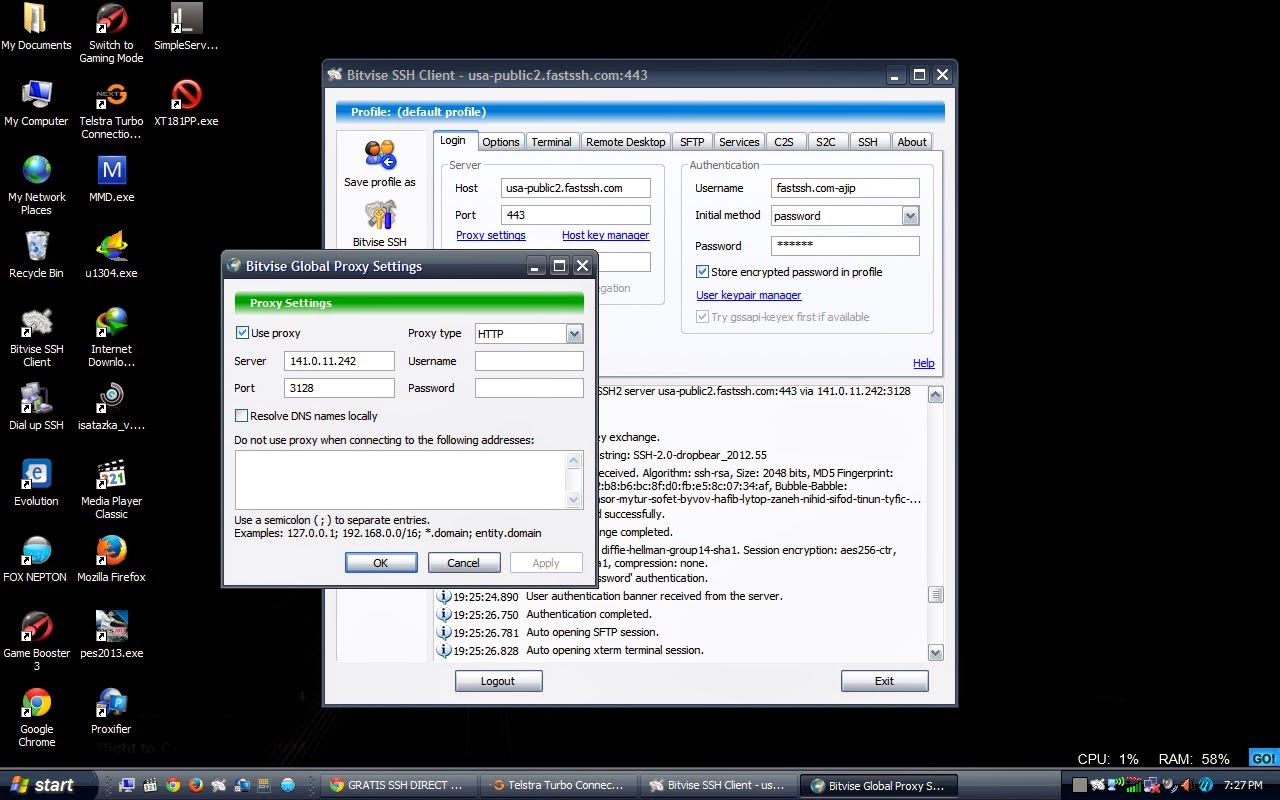
Task: Go to the SFTP tab
Action: click(x=692, y=142)
